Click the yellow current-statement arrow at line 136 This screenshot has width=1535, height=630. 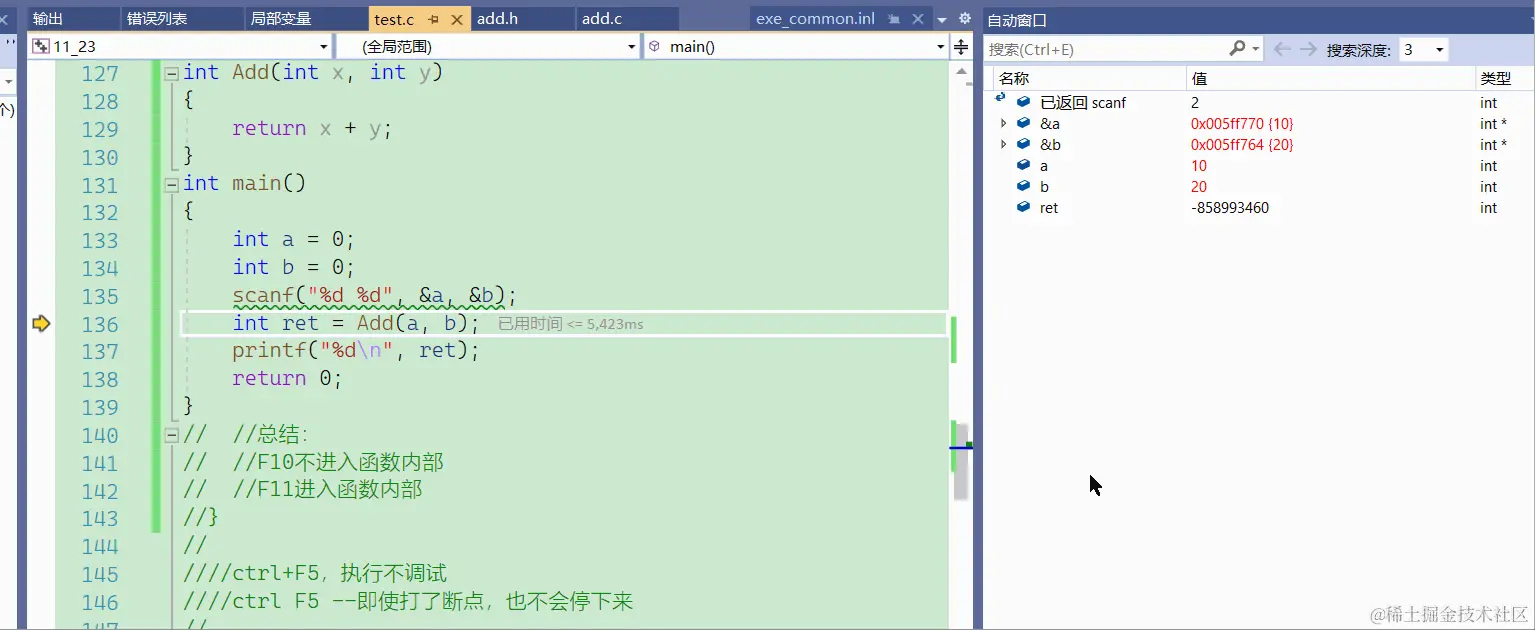[41, 323]
